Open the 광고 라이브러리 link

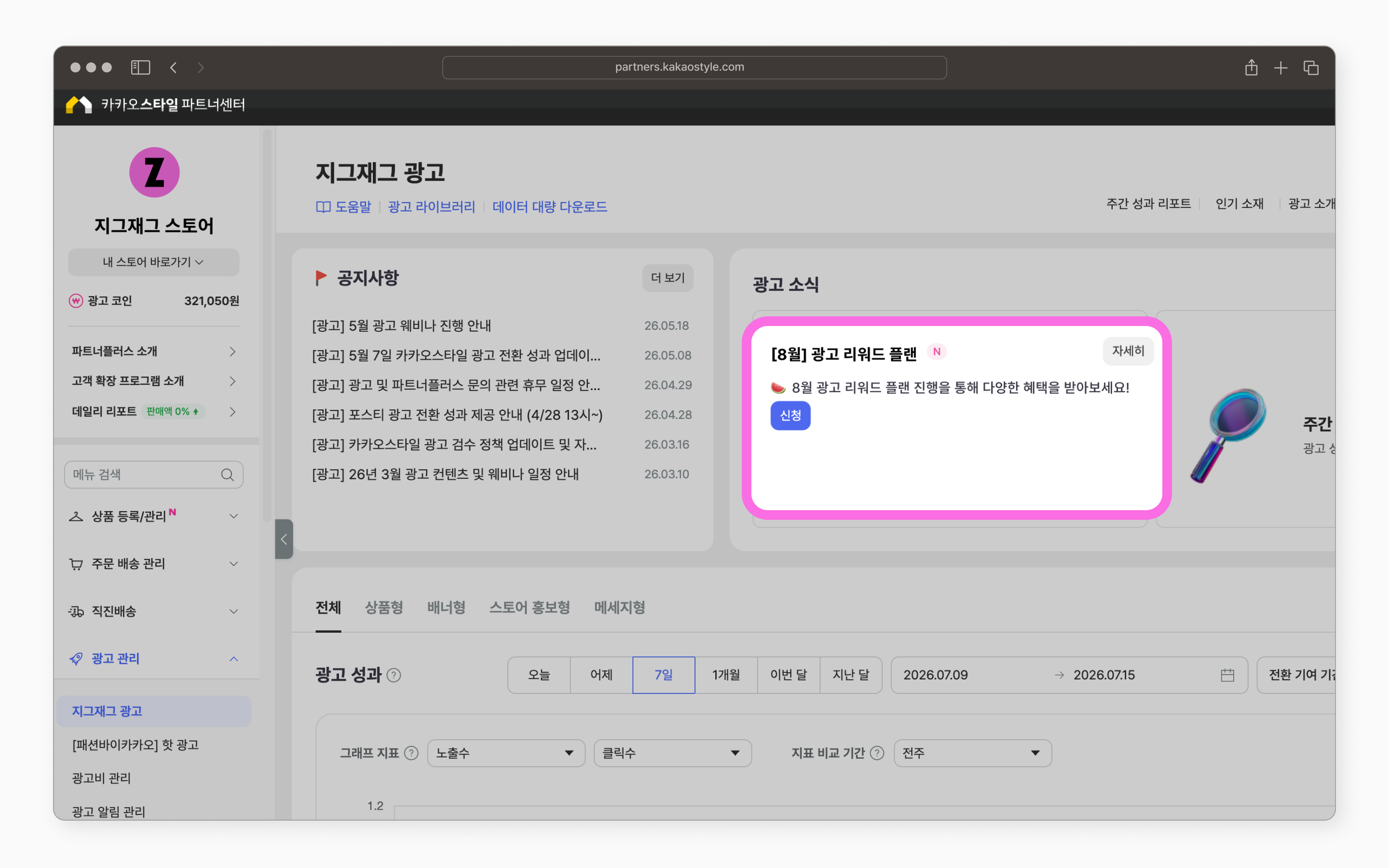point(432,207)
